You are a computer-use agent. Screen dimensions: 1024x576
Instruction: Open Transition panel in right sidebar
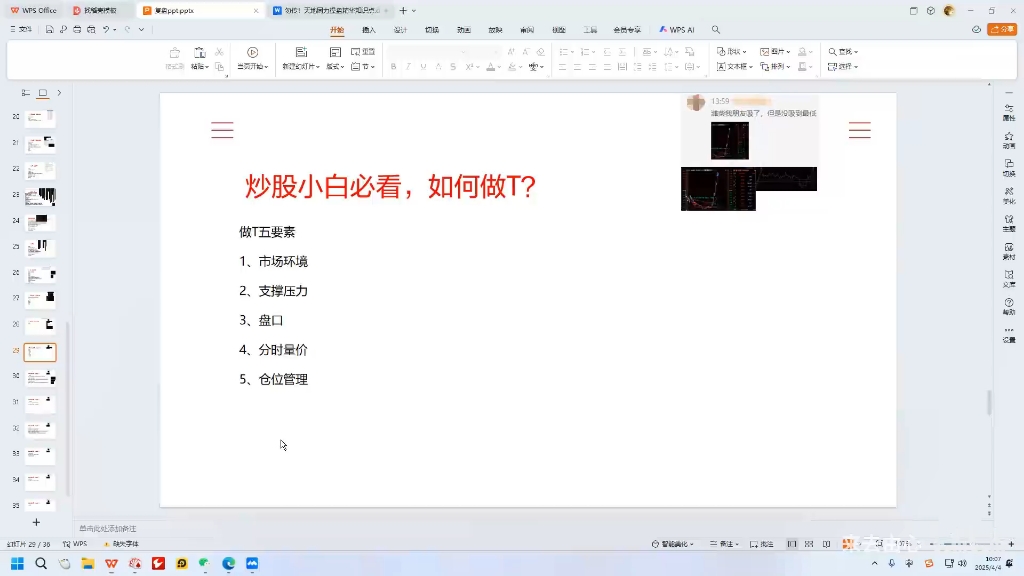pos(1009,168)
